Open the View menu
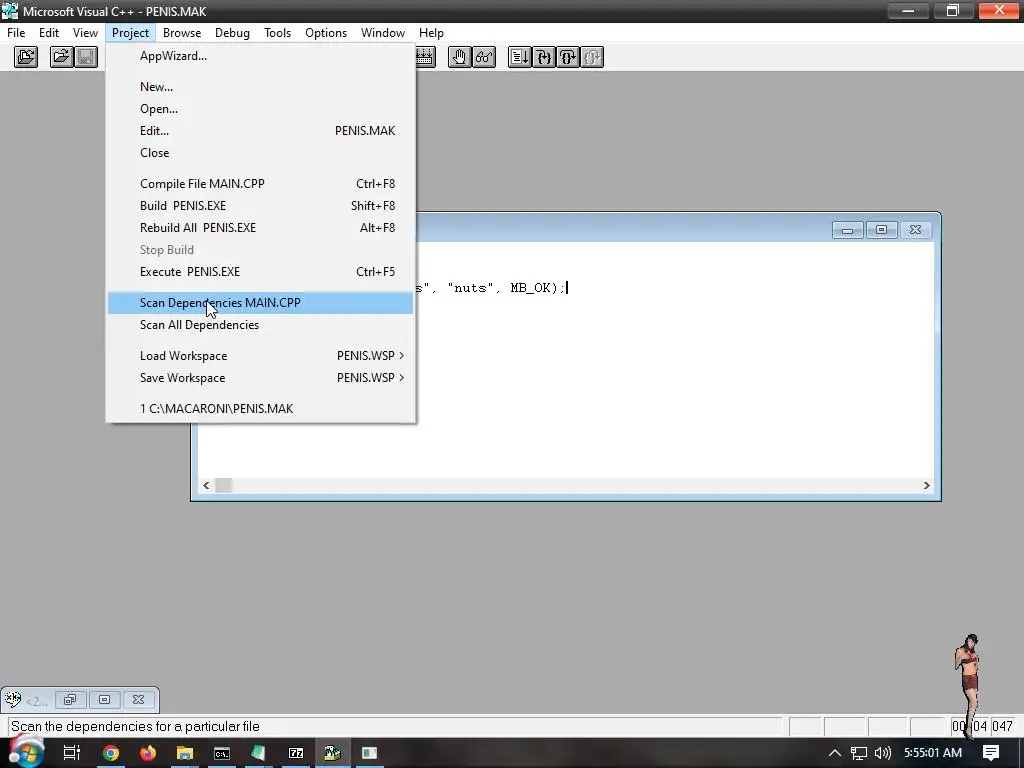Screen dimensions: 1024x768 (x=85, y=33)
